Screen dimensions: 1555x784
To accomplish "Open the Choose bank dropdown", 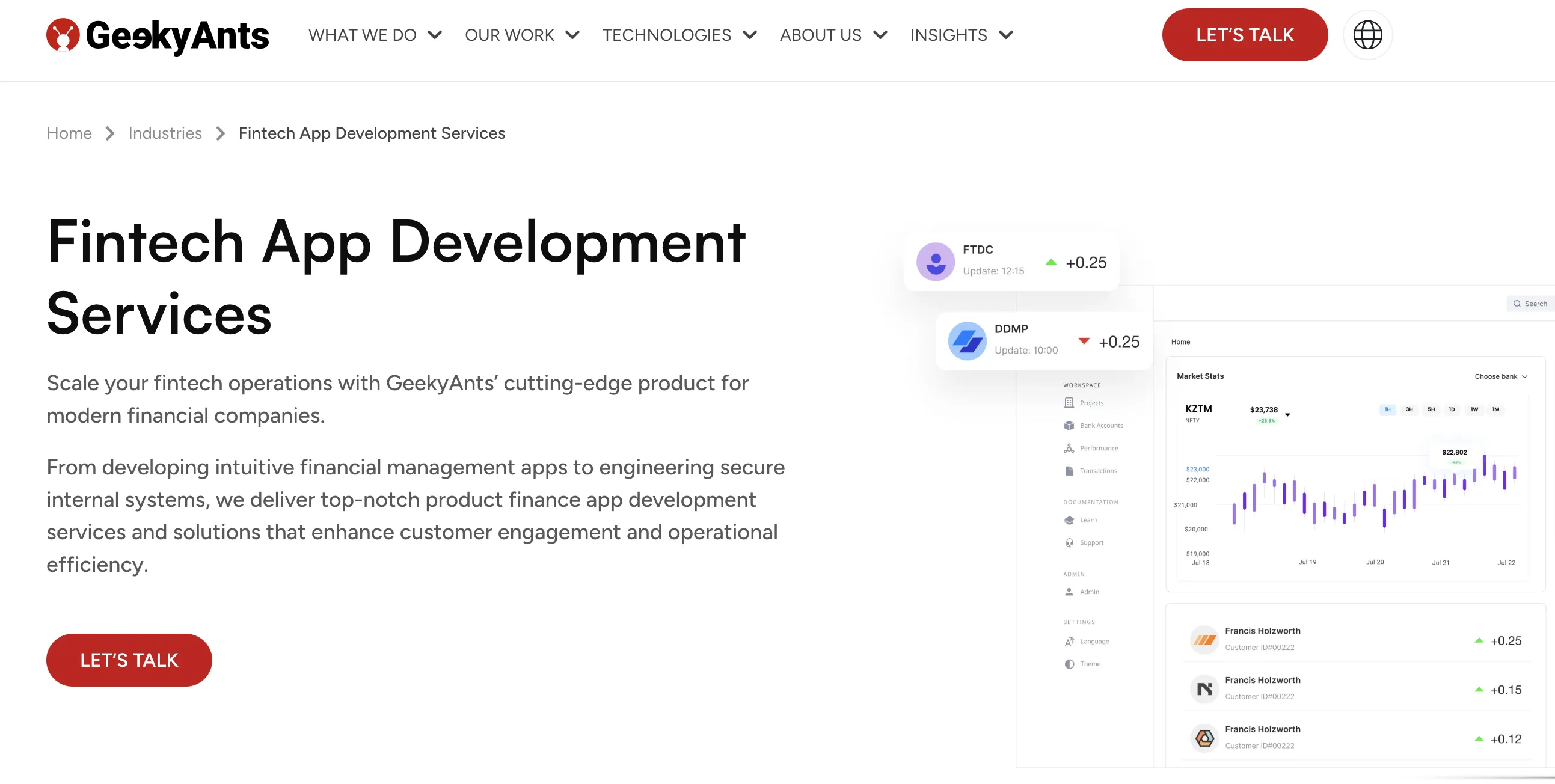I will pos(1501,376).
